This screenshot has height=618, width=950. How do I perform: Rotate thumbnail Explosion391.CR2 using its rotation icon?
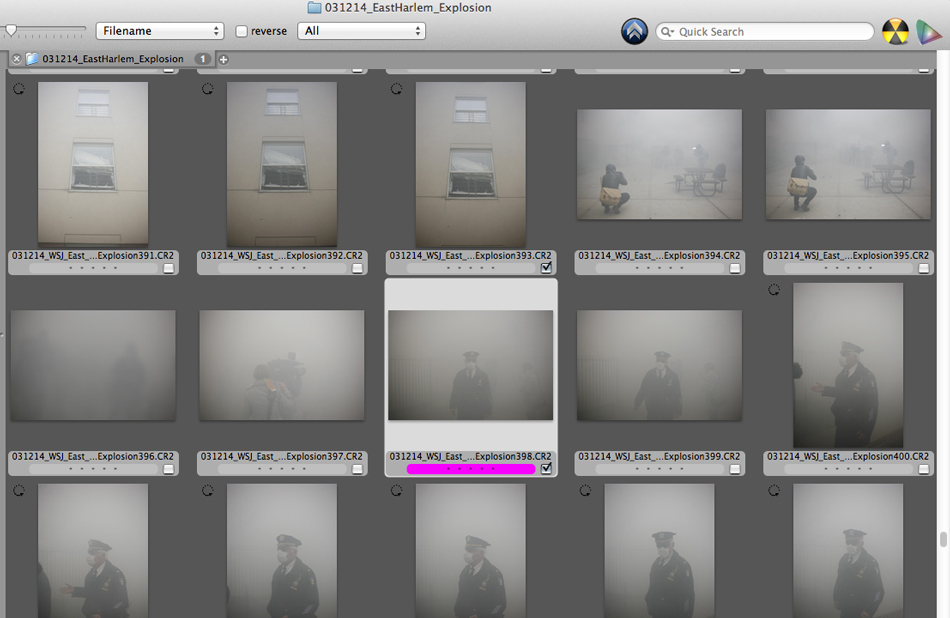(x=19, y=88)
